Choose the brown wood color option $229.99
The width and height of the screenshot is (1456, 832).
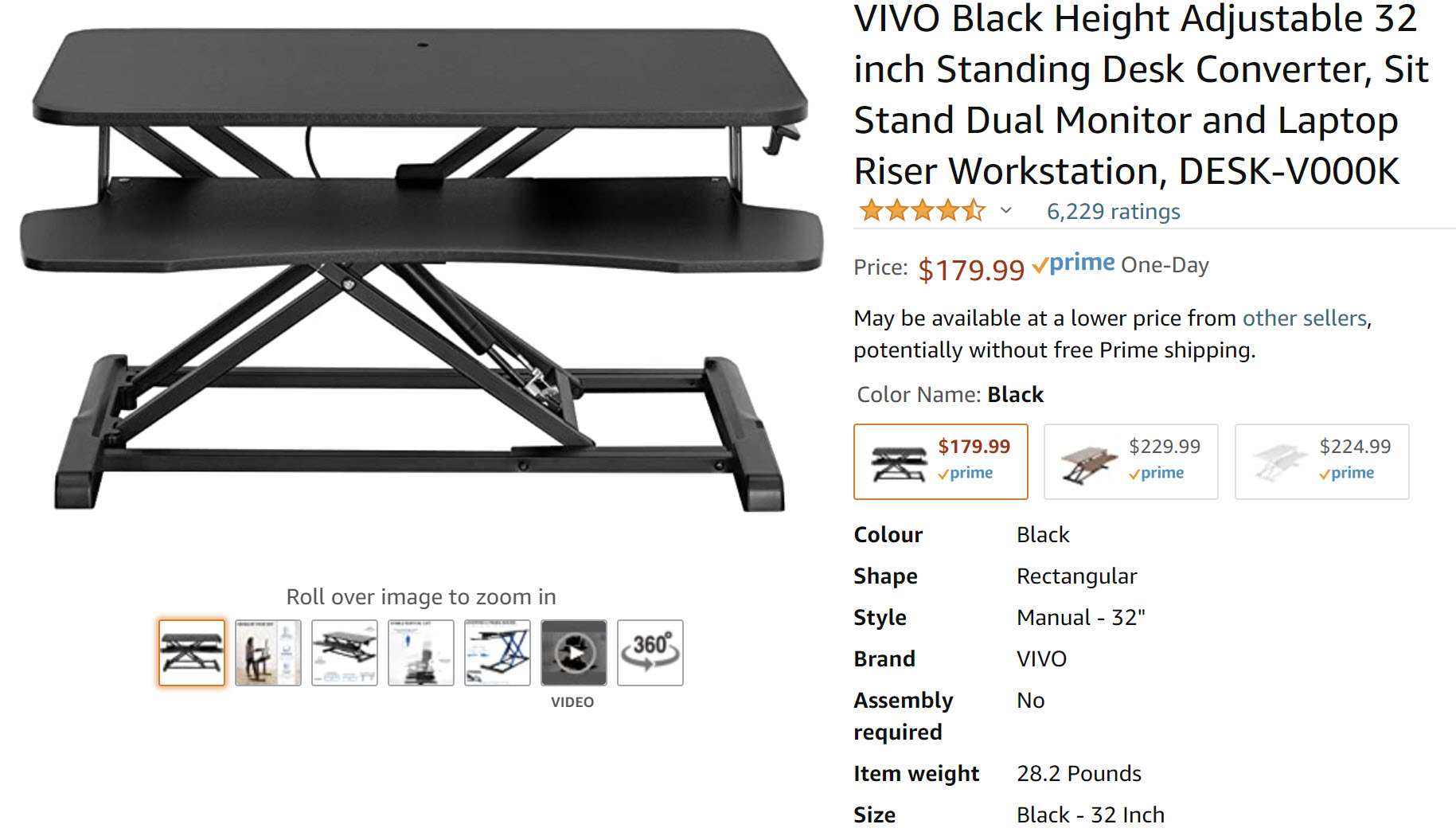(1130, 462)
